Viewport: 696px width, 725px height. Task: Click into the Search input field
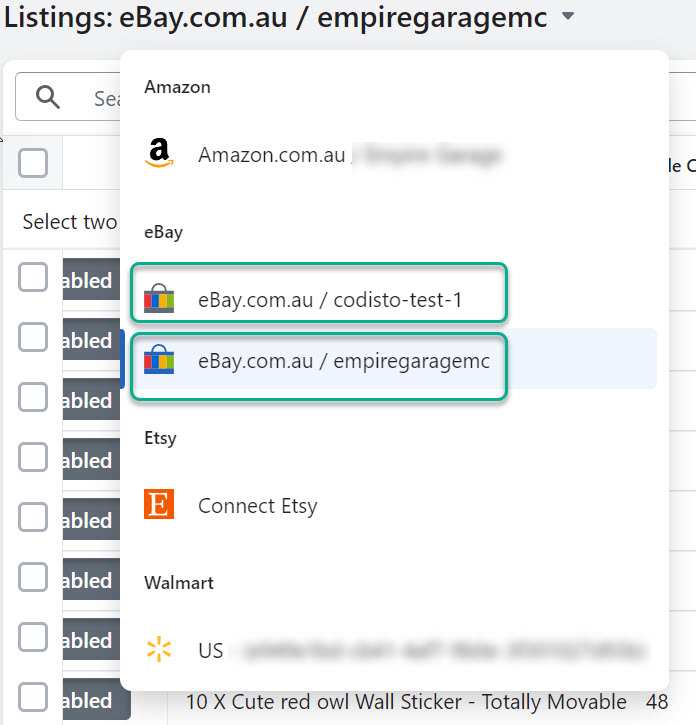[106, 98]
